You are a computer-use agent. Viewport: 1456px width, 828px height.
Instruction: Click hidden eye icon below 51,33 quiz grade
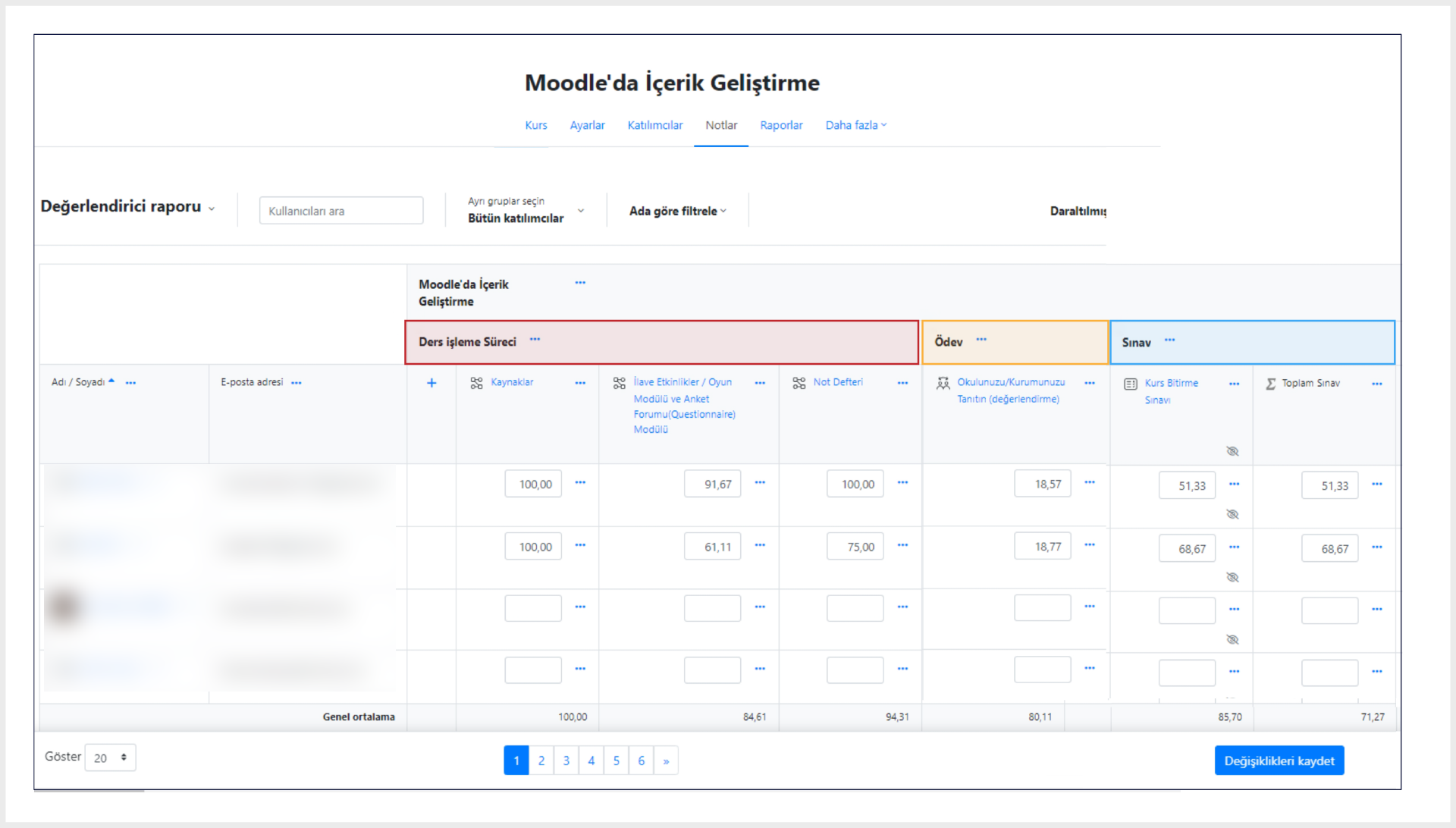click(x=1233, y=514)
